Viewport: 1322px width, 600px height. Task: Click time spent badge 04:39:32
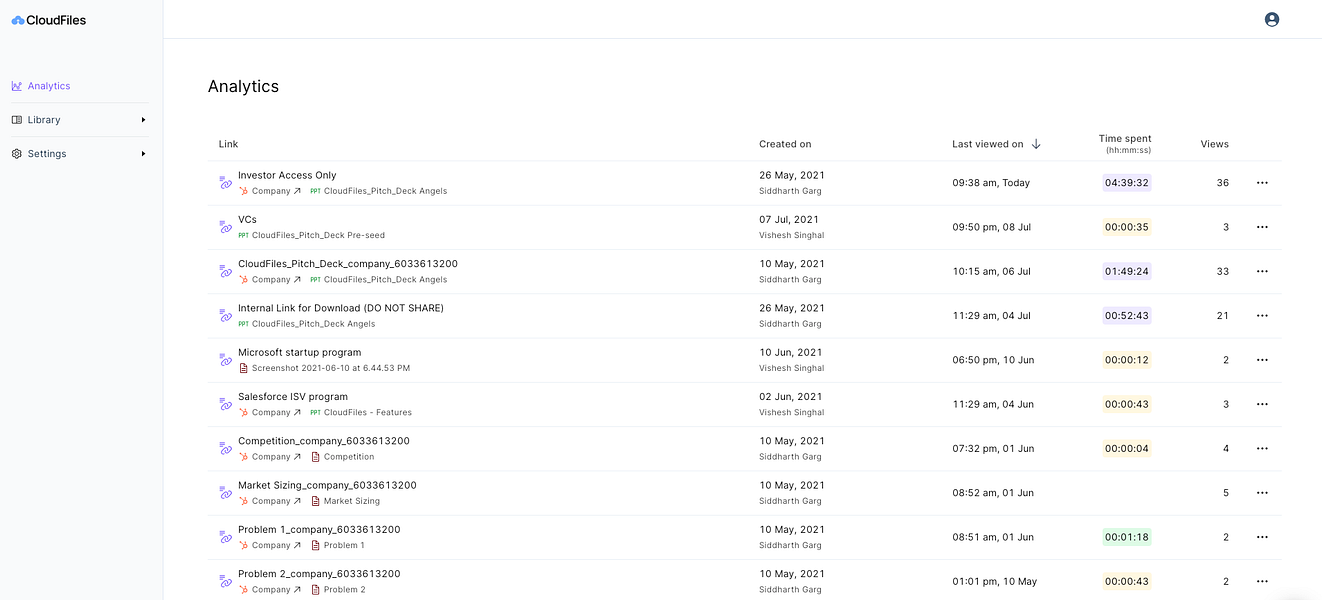point(1127,183)
